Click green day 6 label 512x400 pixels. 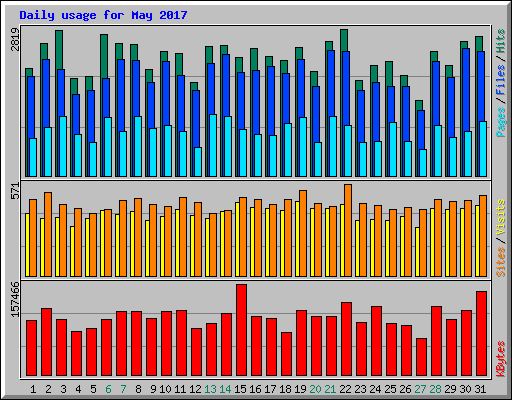point(108,389)
